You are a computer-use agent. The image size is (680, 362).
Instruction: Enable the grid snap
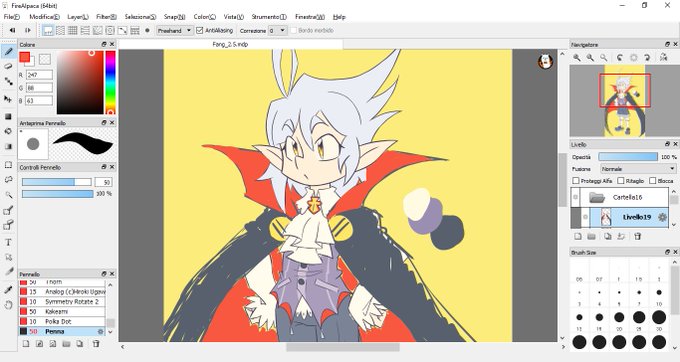[73, 30]
